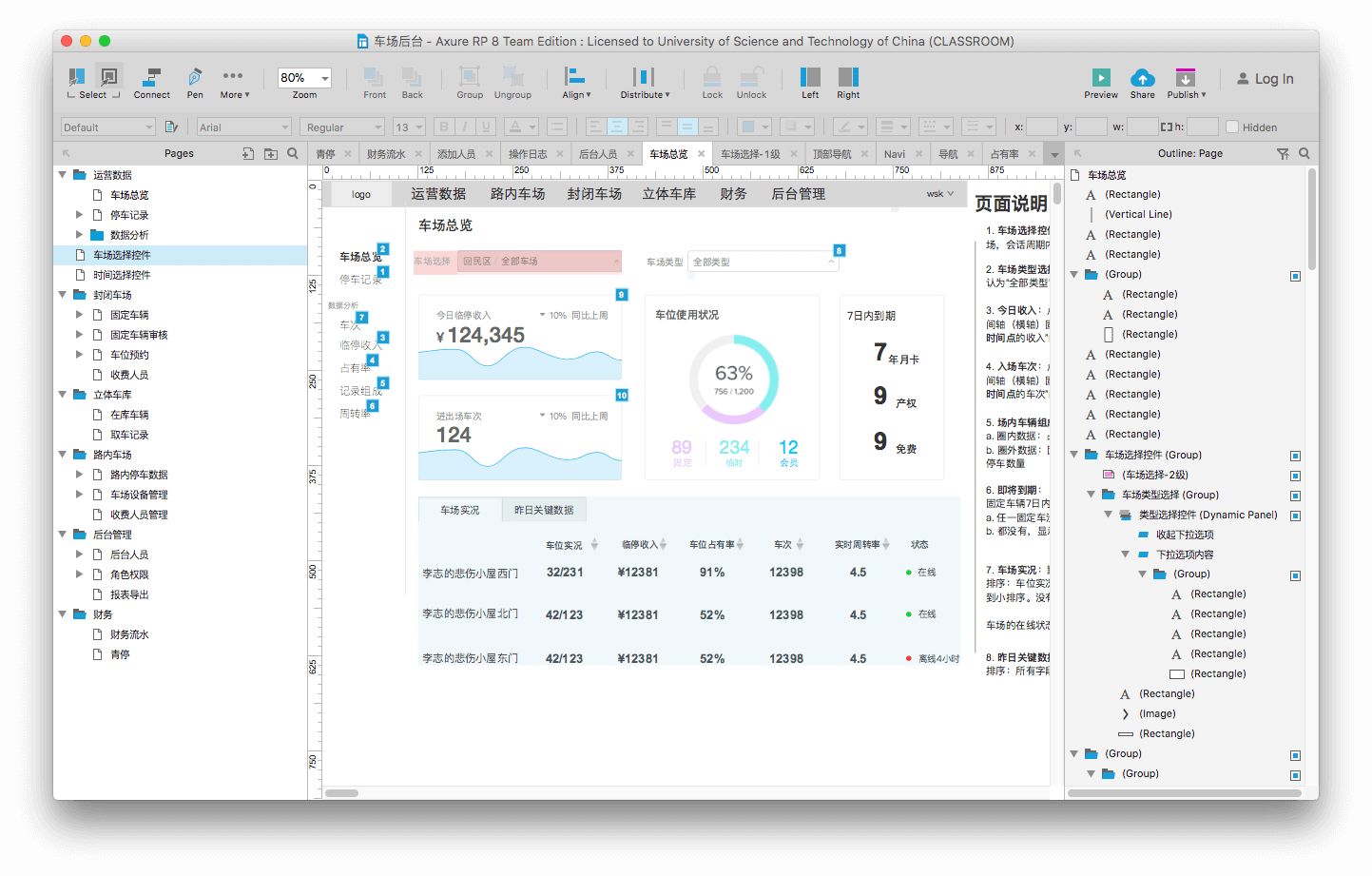
Task: Click the Distribute toolbar icon
Action: (x=644, y=77)
